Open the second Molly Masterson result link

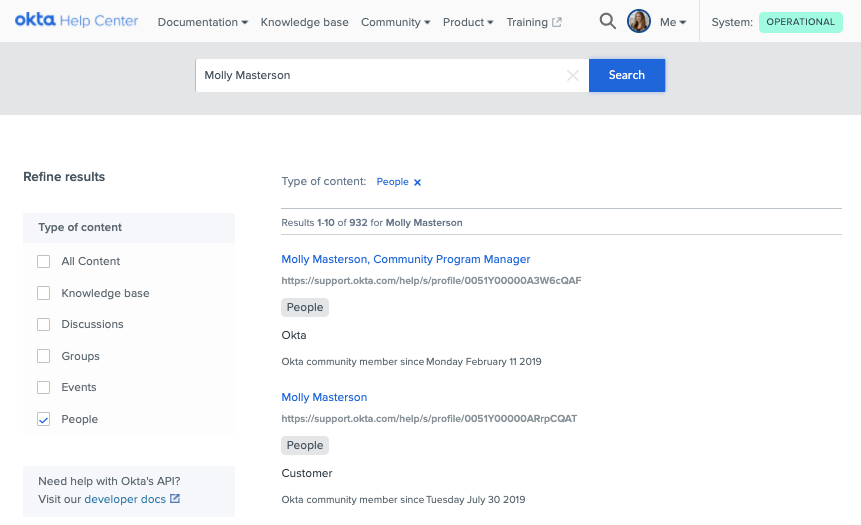324,397
